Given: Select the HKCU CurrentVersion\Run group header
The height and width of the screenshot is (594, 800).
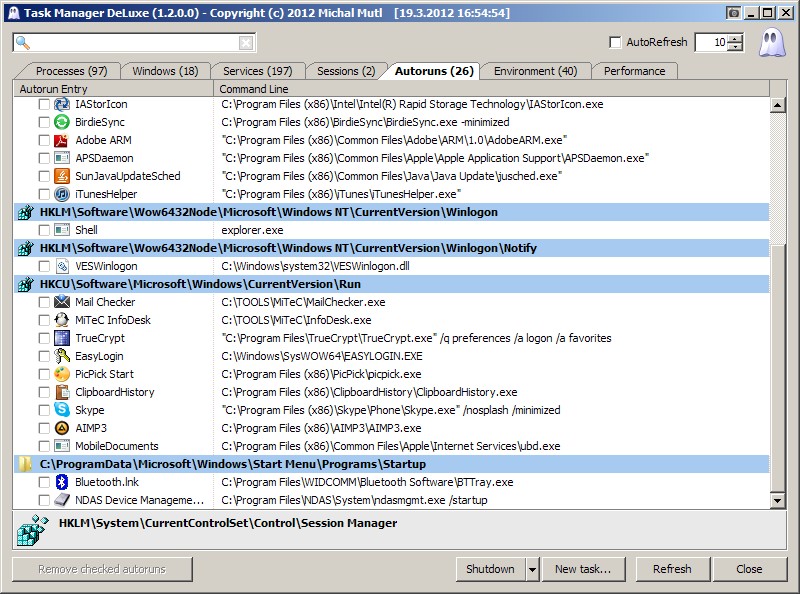Looking at the screenshot, I should [x=391, y=284].
